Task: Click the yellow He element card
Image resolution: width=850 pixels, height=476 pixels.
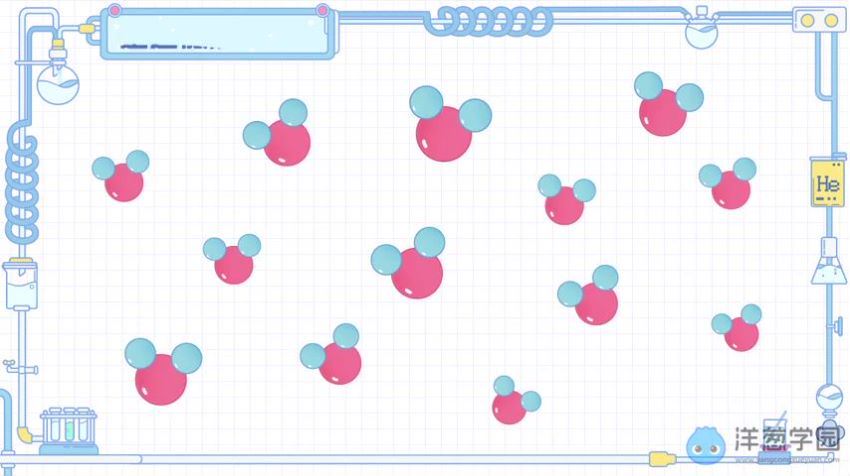Action: tap(827, 182)
